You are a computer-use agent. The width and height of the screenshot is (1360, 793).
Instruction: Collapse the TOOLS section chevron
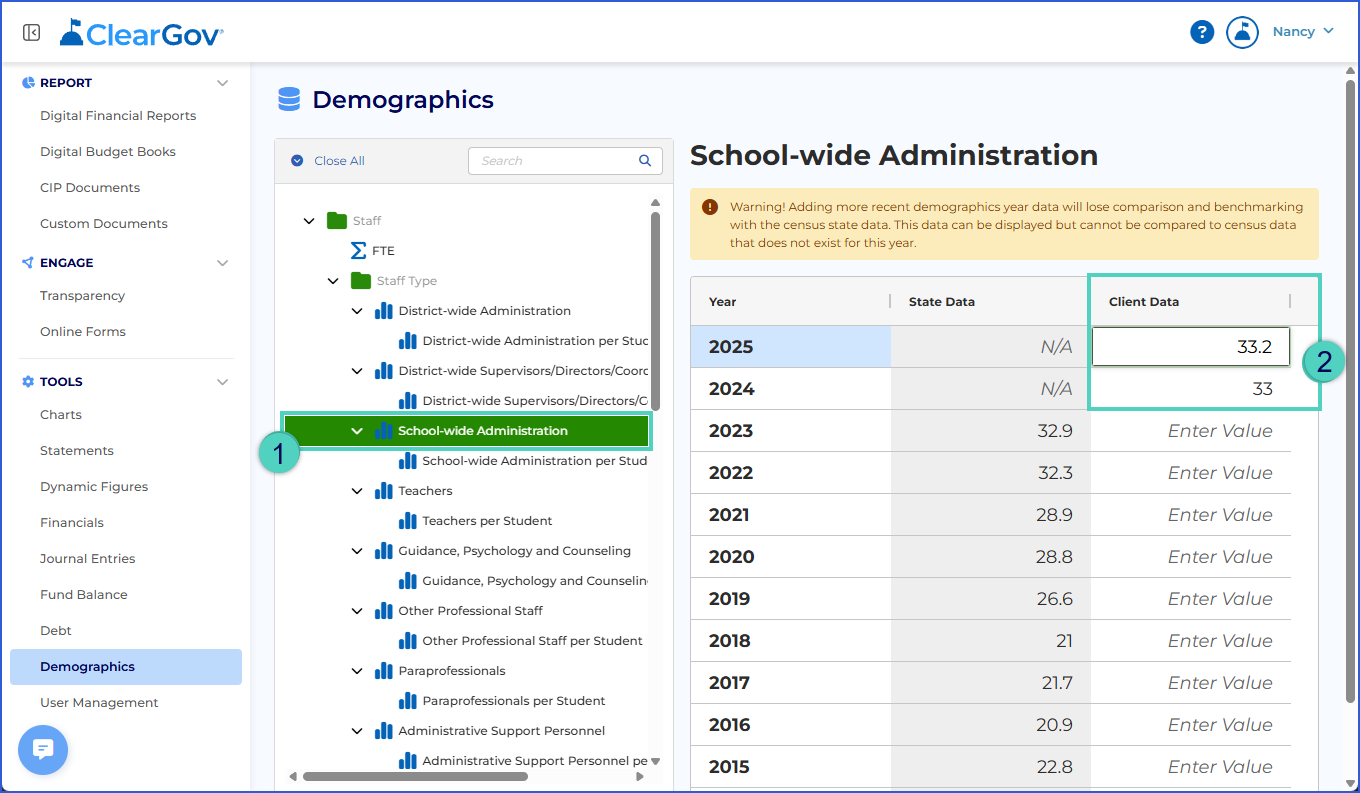(222, 382)
